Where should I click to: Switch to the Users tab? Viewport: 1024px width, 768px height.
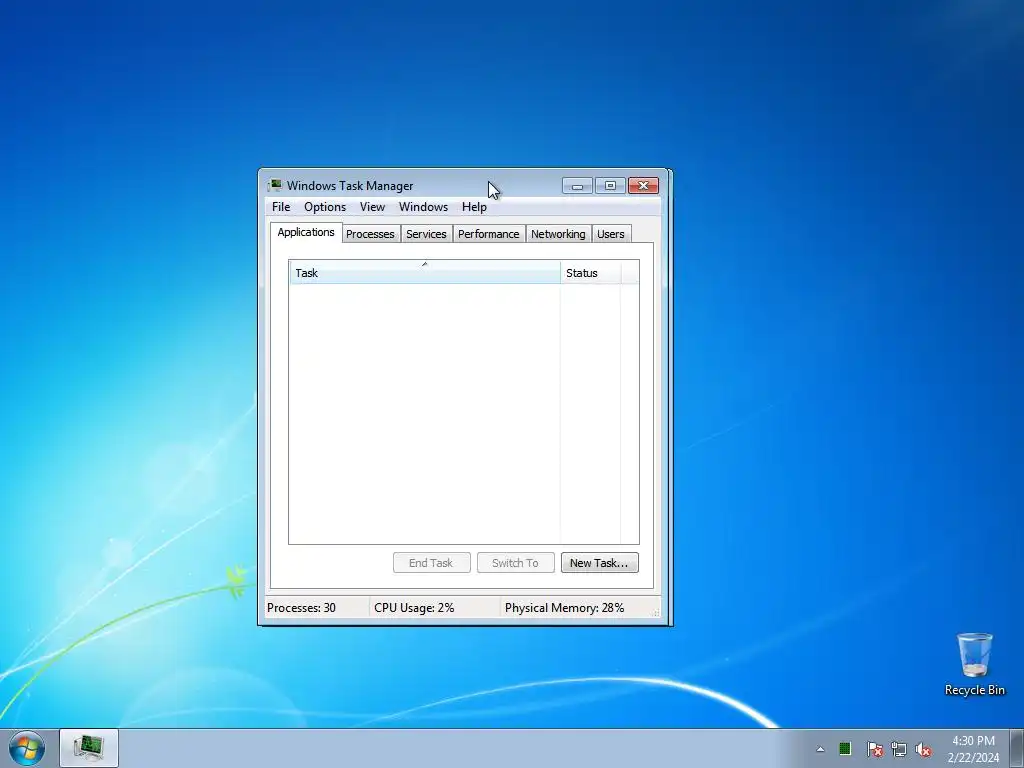(611, 234)
